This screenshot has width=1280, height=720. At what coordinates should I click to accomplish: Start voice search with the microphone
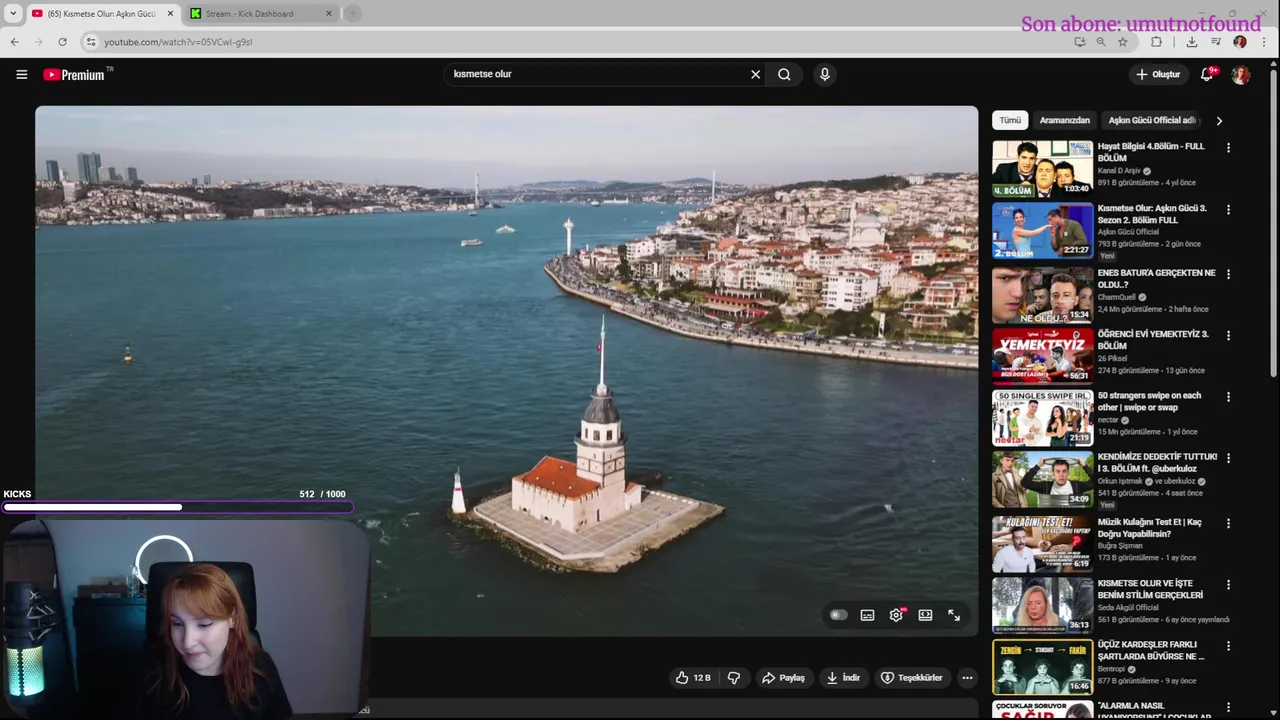click(824, 74)
